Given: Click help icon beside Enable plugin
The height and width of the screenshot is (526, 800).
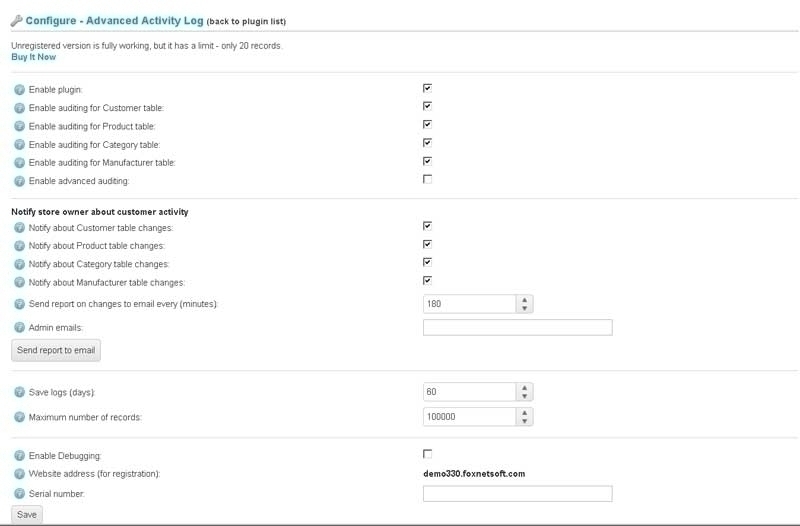Looking at the screenshot, I should (x=19, y=90).
